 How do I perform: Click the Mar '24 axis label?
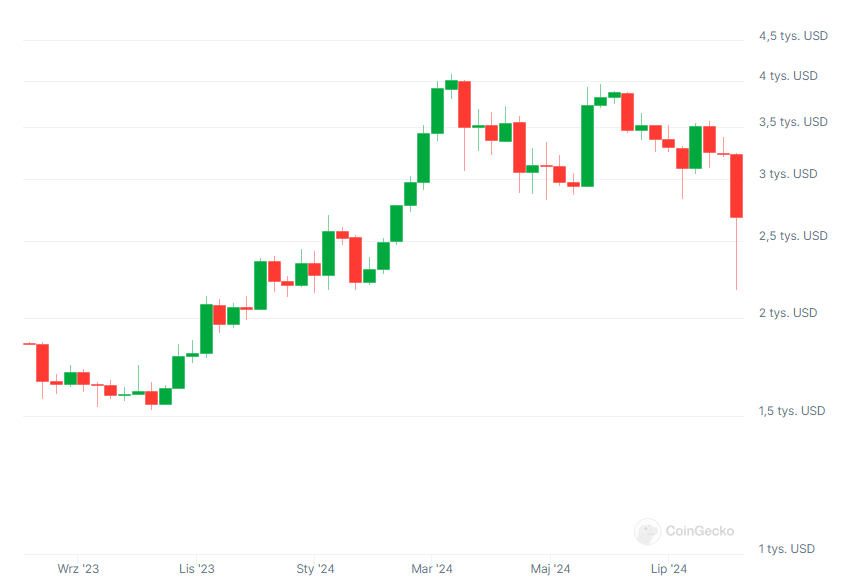point(432,569)
